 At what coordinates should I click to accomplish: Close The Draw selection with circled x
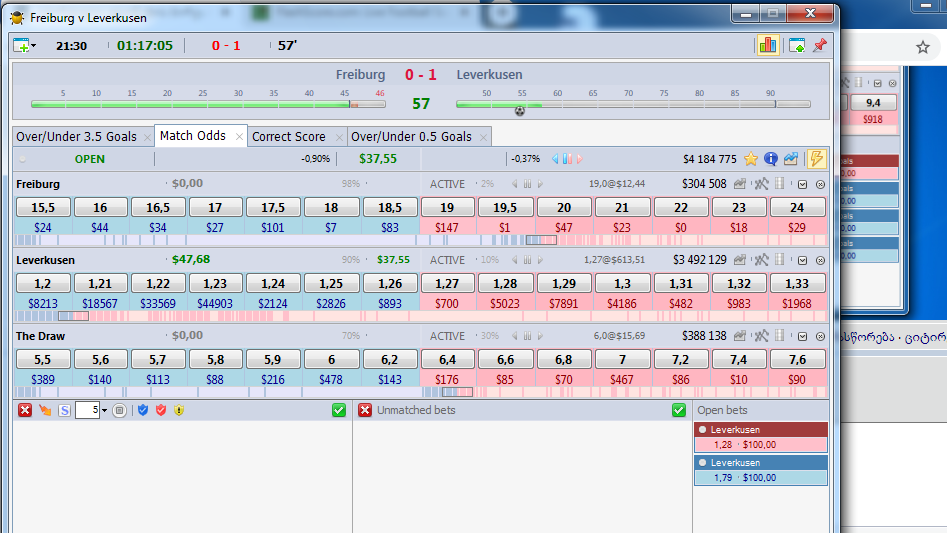tap(820, 336)
